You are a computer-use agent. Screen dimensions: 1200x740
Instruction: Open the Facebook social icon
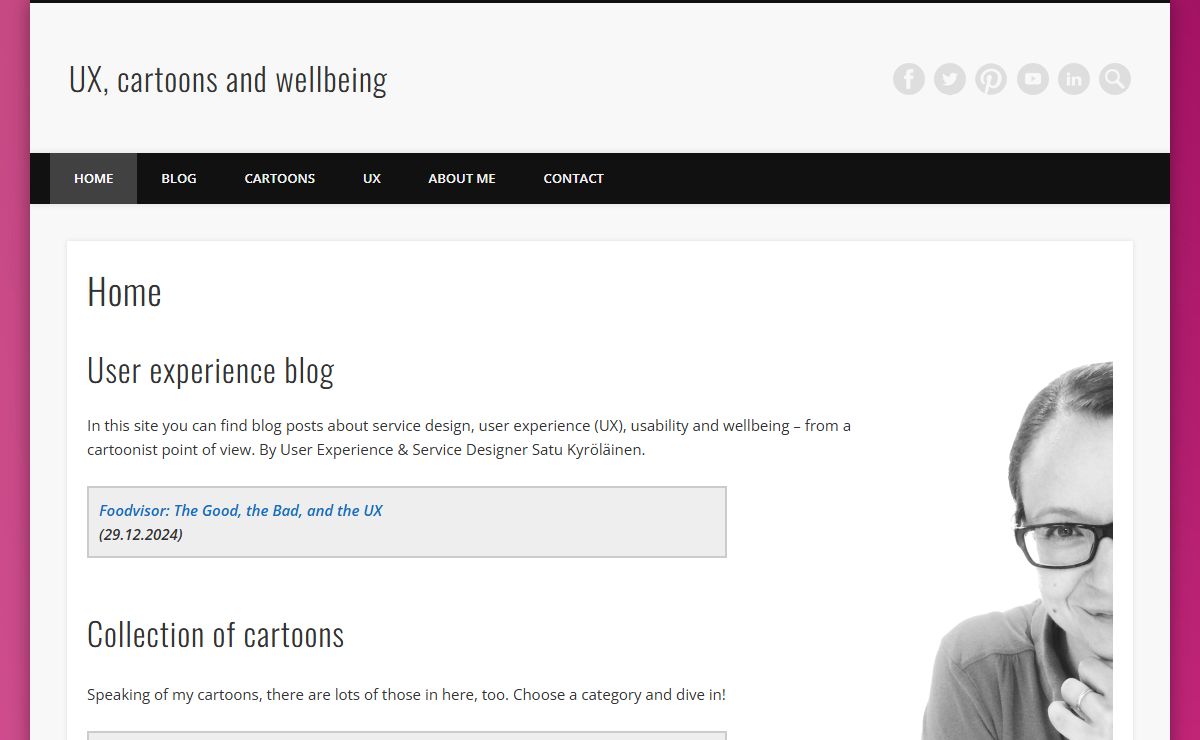(x=908, y=79)
